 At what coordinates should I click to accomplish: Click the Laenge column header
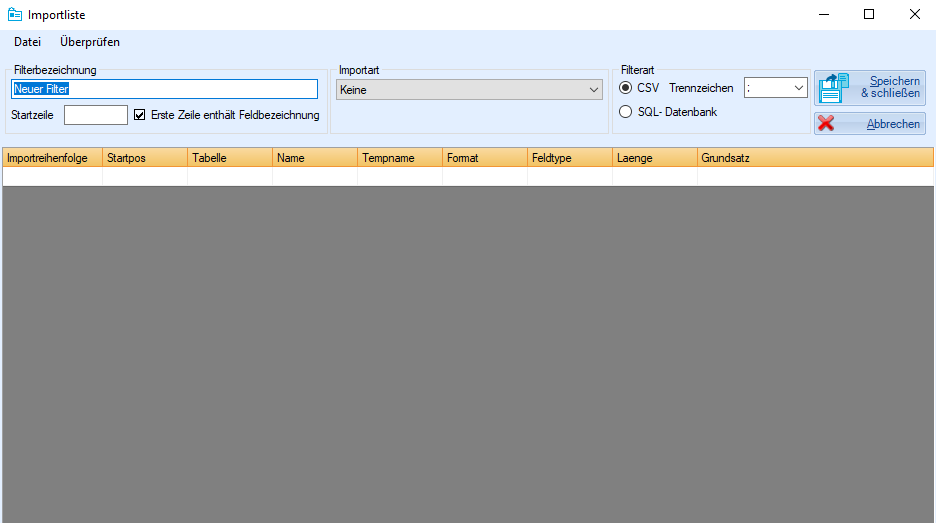[655, 158]
